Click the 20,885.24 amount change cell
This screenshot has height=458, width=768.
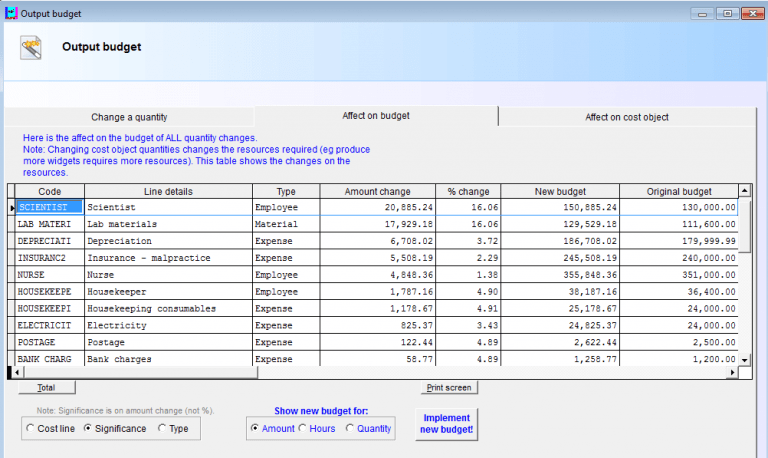tap(378, 207)
